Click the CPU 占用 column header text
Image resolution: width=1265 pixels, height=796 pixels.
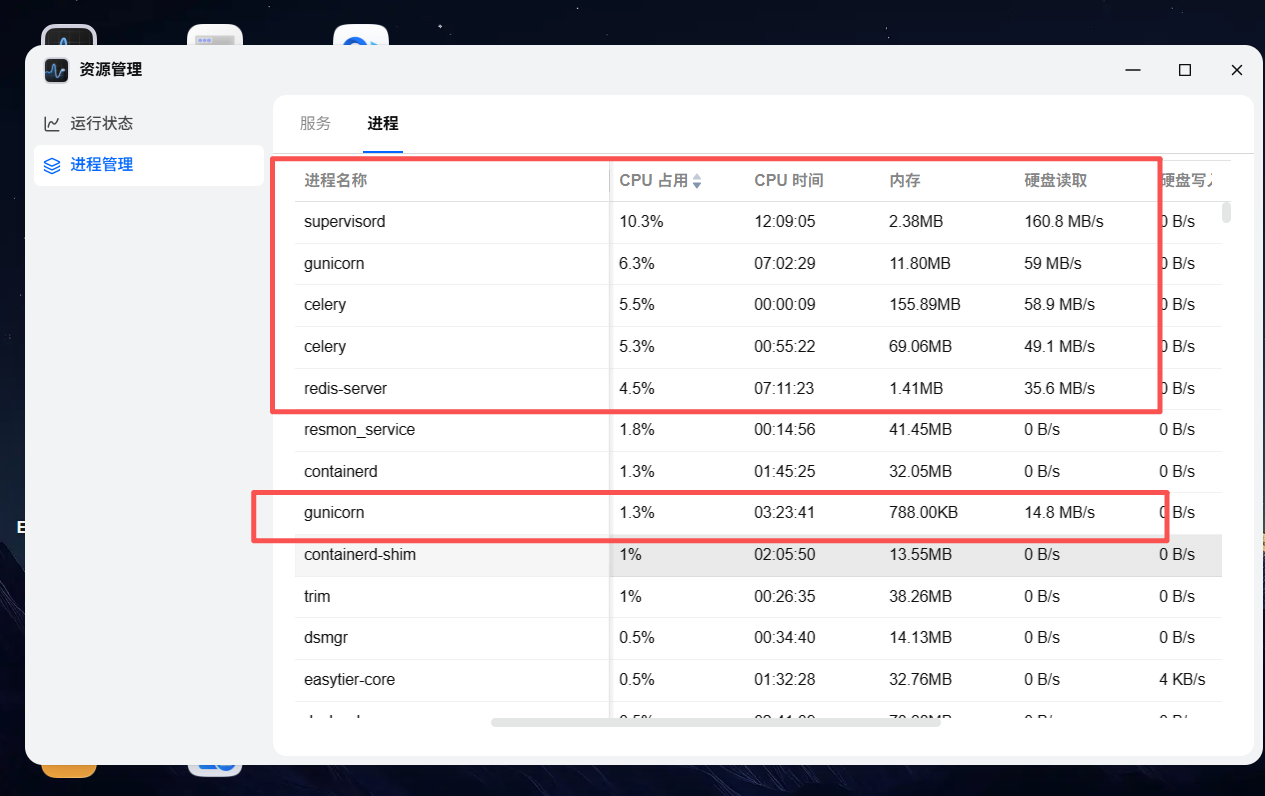[x=654, y=181]
